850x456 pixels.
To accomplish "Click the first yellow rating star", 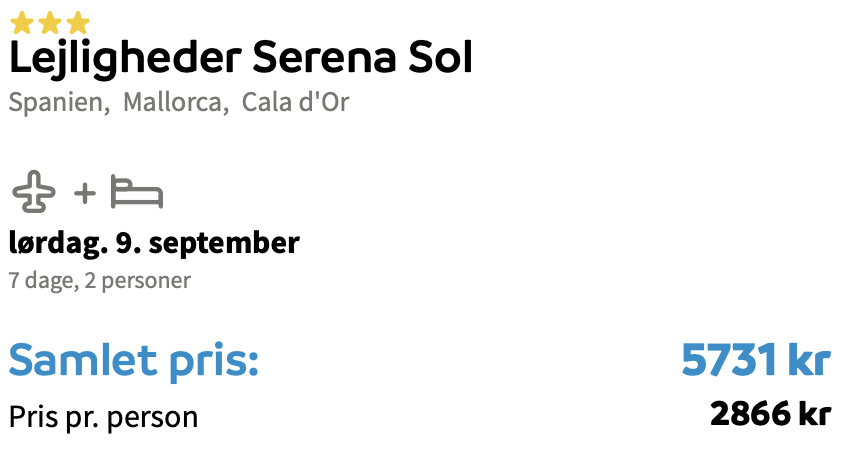I will [22, 23].
